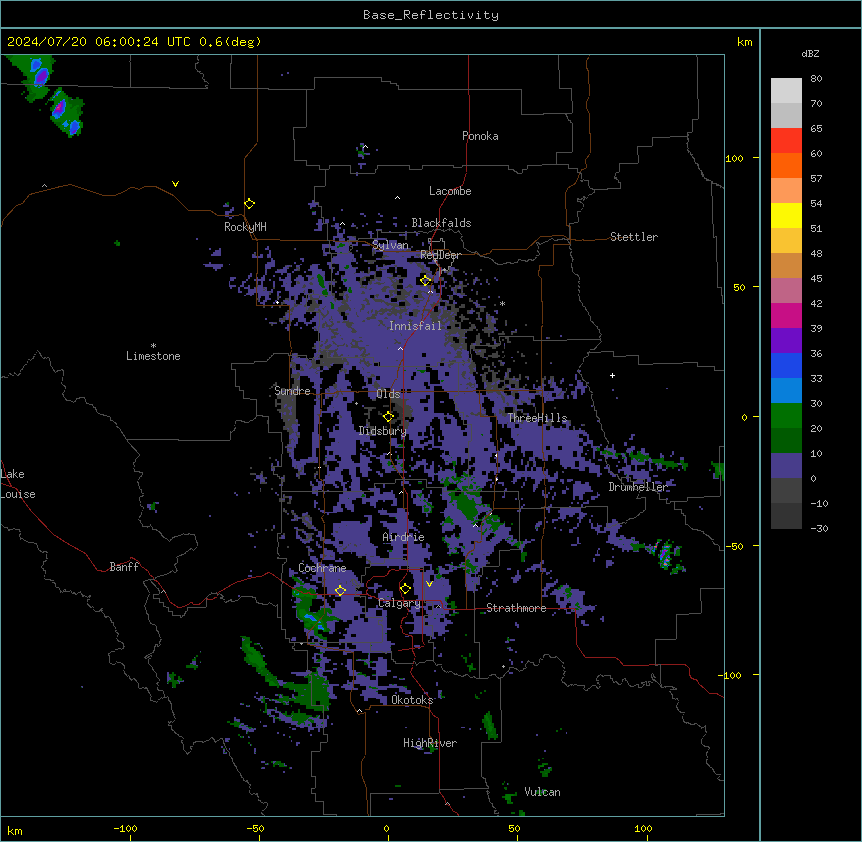Click the -100 tick on right axis
Screen dimensions: 862x842
(731, 675)
